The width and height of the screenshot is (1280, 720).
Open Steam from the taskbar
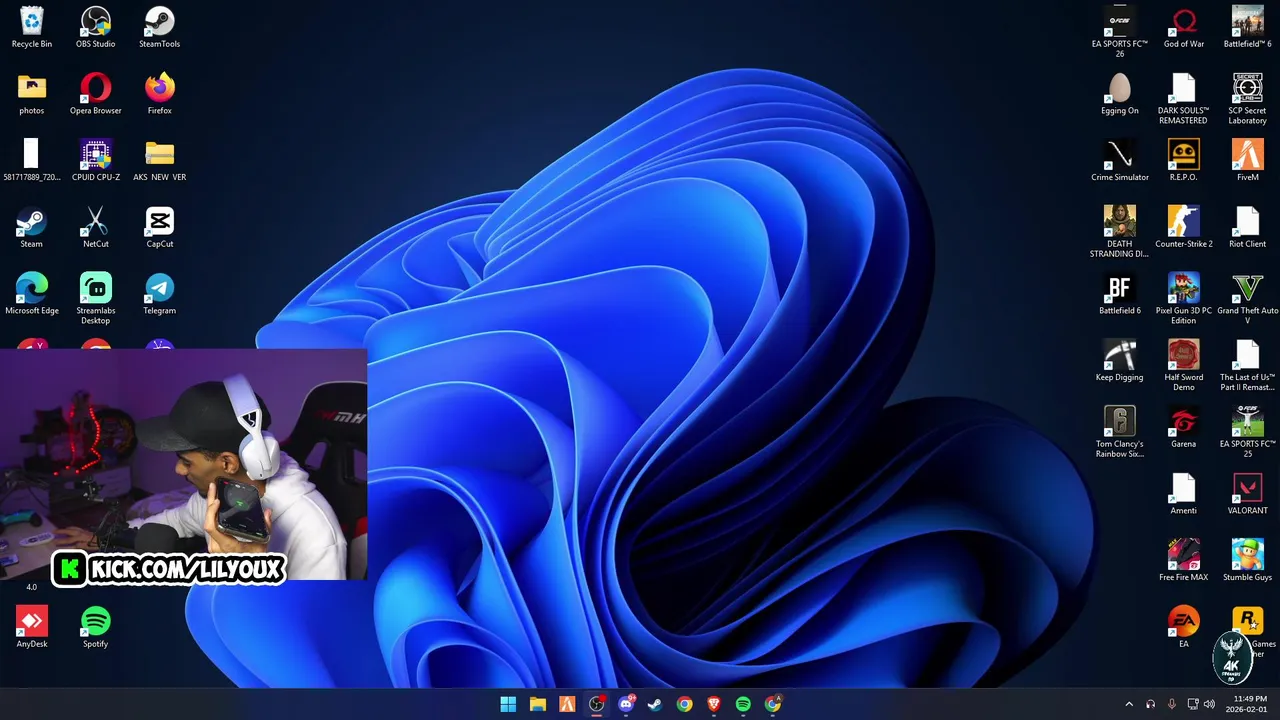point(655,704)
